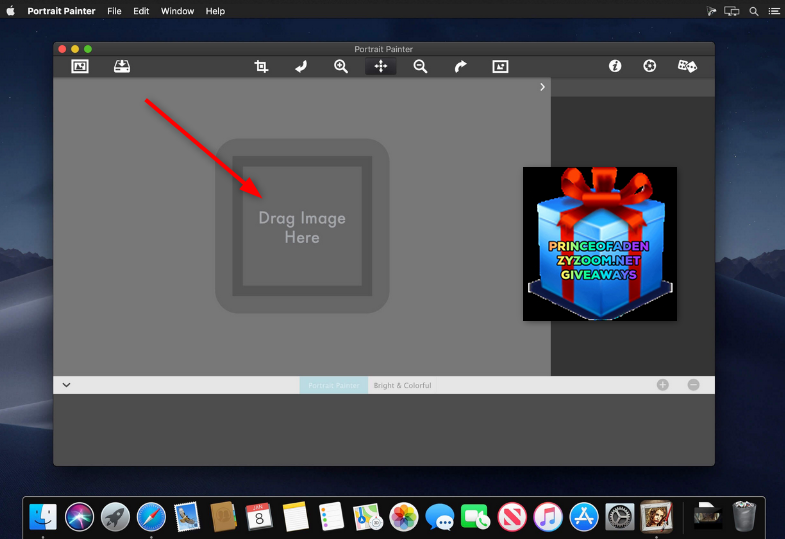Viewport: 785px width, 539px height.
Task: Select the Bright & Colorful preset tab
Action: click(x=402, y=385)
